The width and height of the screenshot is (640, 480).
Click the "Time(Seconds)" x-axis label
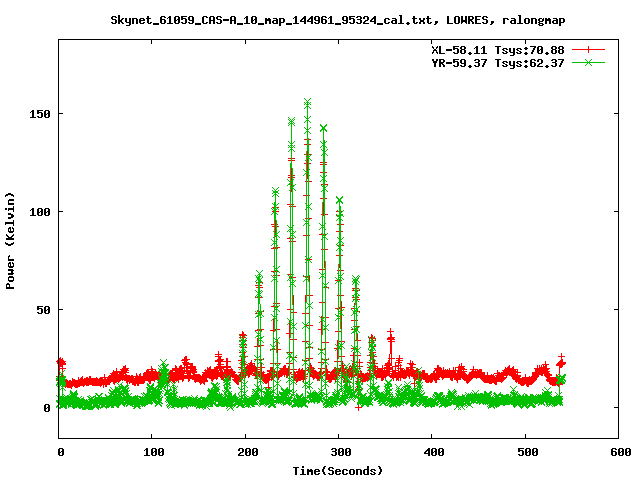(337, 470)
